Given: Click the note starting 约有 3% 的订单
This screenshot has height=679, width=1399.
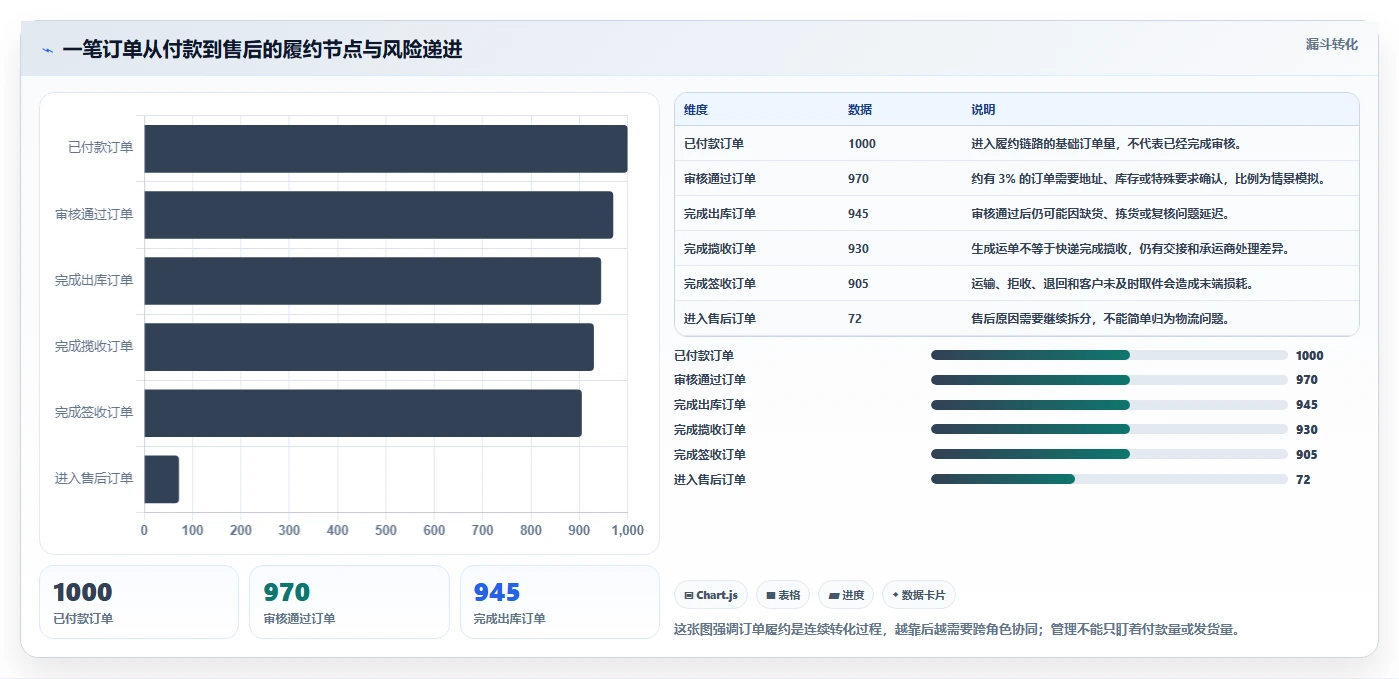Looking at the screenshot, I should [x=1149, y=179].
